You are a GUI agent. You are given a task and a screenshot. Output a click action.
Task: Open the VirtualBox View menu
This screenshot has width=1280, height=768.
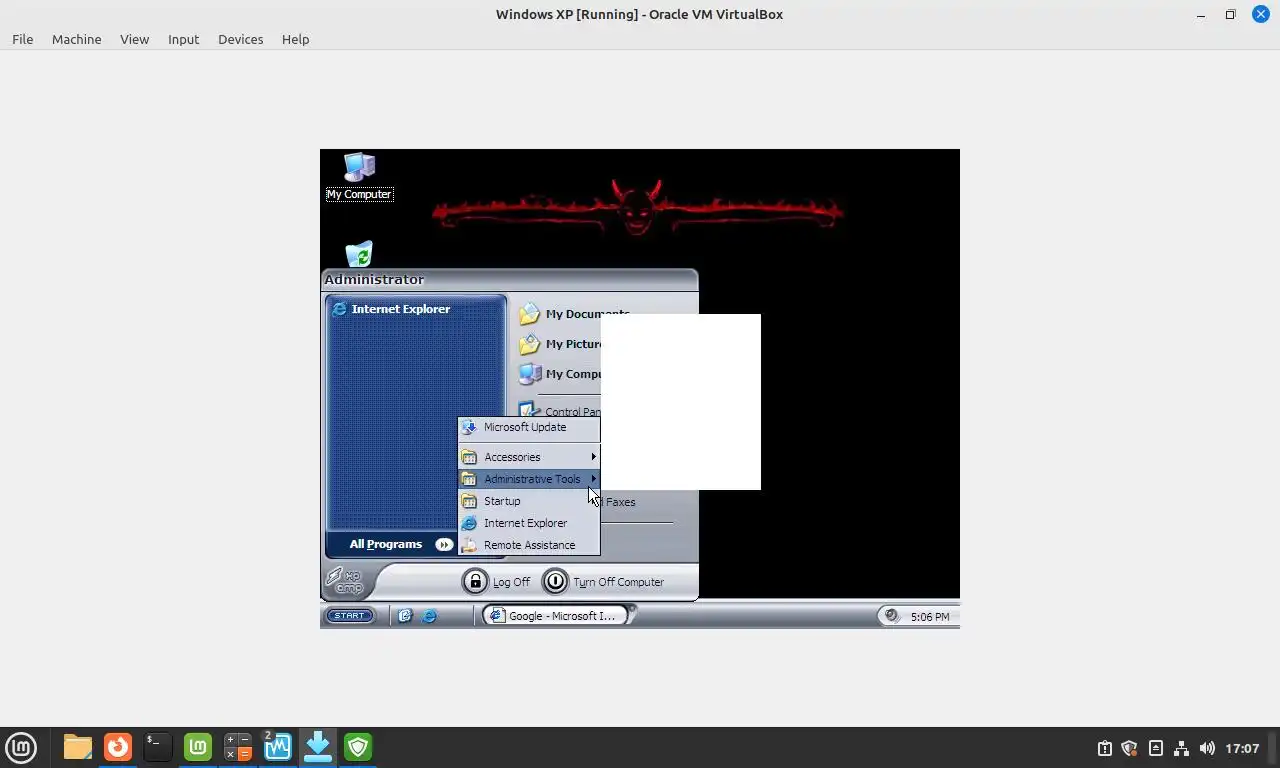pyautogui.click(x=134, y=39)
